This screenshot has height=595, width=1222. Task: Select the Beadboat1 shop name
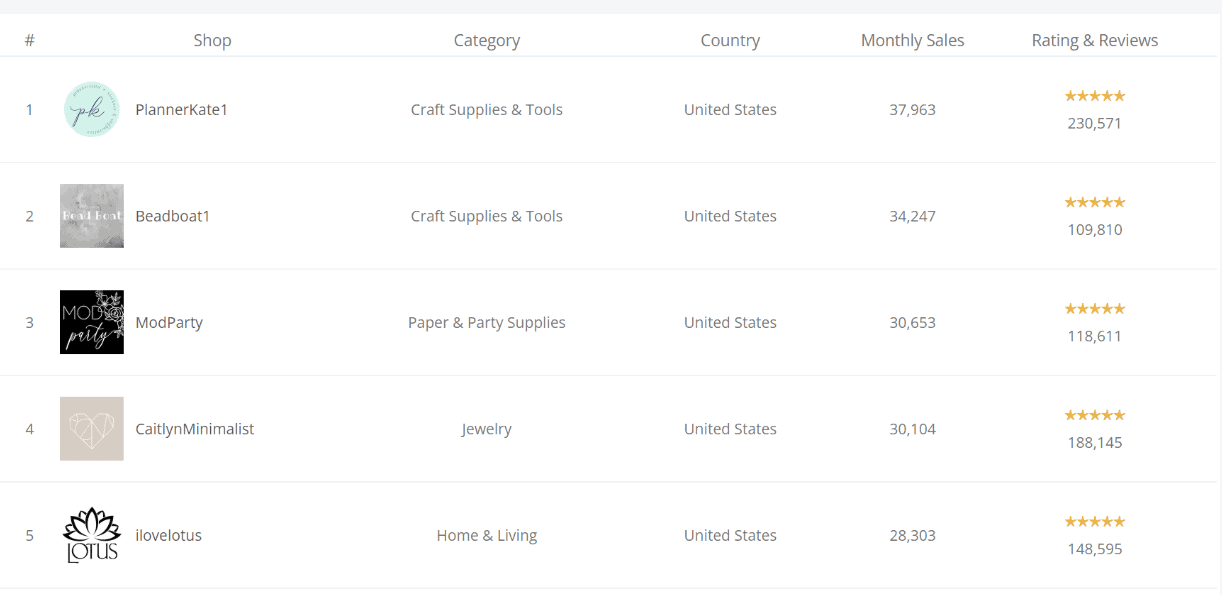172,216
